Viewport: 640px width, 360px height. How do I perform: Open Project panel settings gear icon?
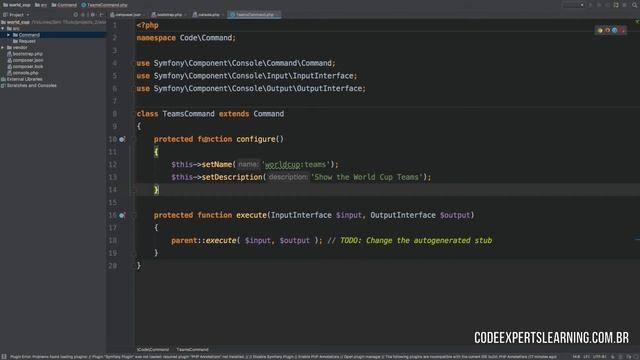click(x=93, y=15)
